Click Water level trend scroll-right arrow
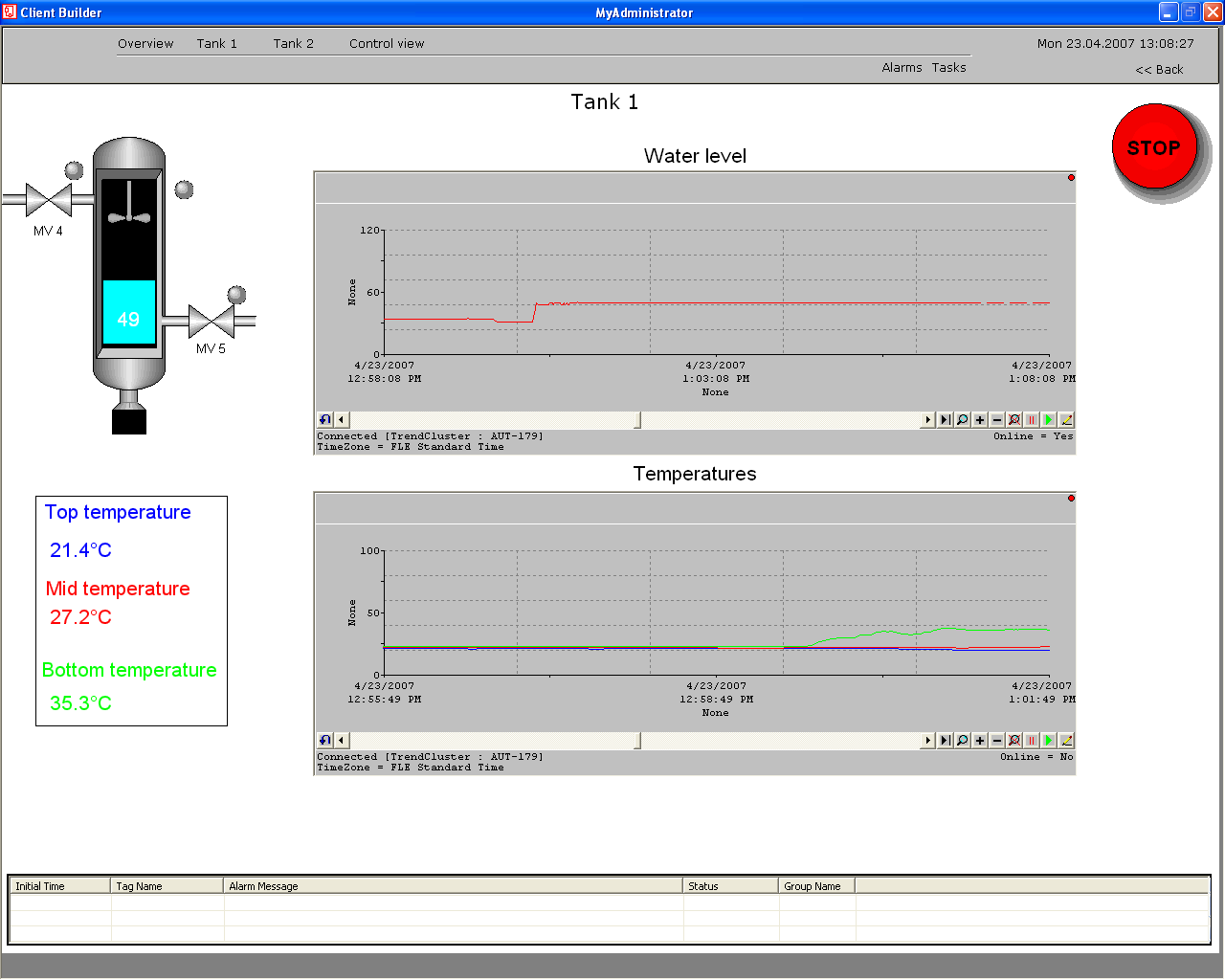The width and height of the screenshot is (1225, 980). pos(927,420)
